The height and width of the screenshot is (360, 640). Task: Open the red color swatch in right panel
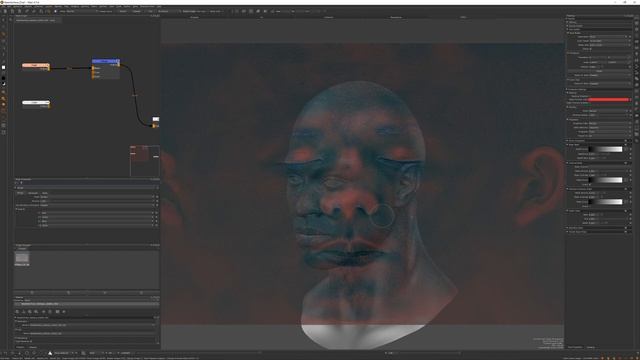608,100
